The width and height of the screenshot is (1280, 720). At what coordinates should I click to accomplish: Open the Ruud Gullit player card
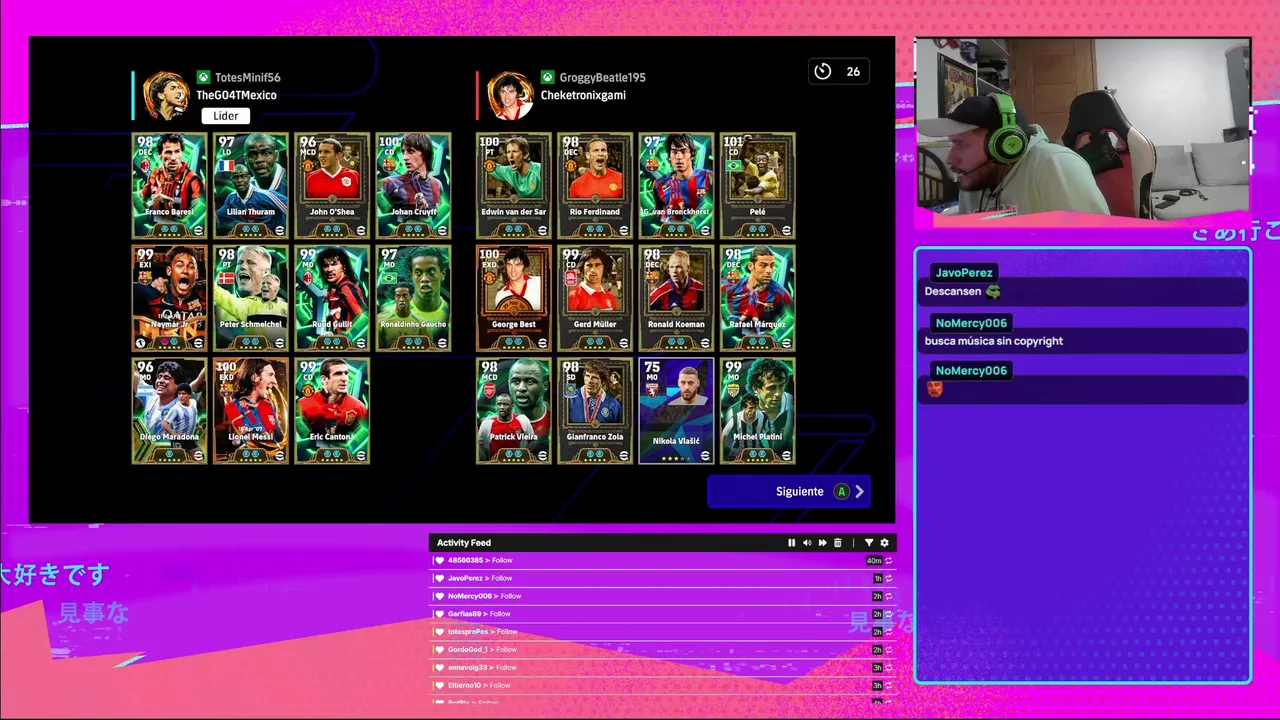click(x=332, y=298)
